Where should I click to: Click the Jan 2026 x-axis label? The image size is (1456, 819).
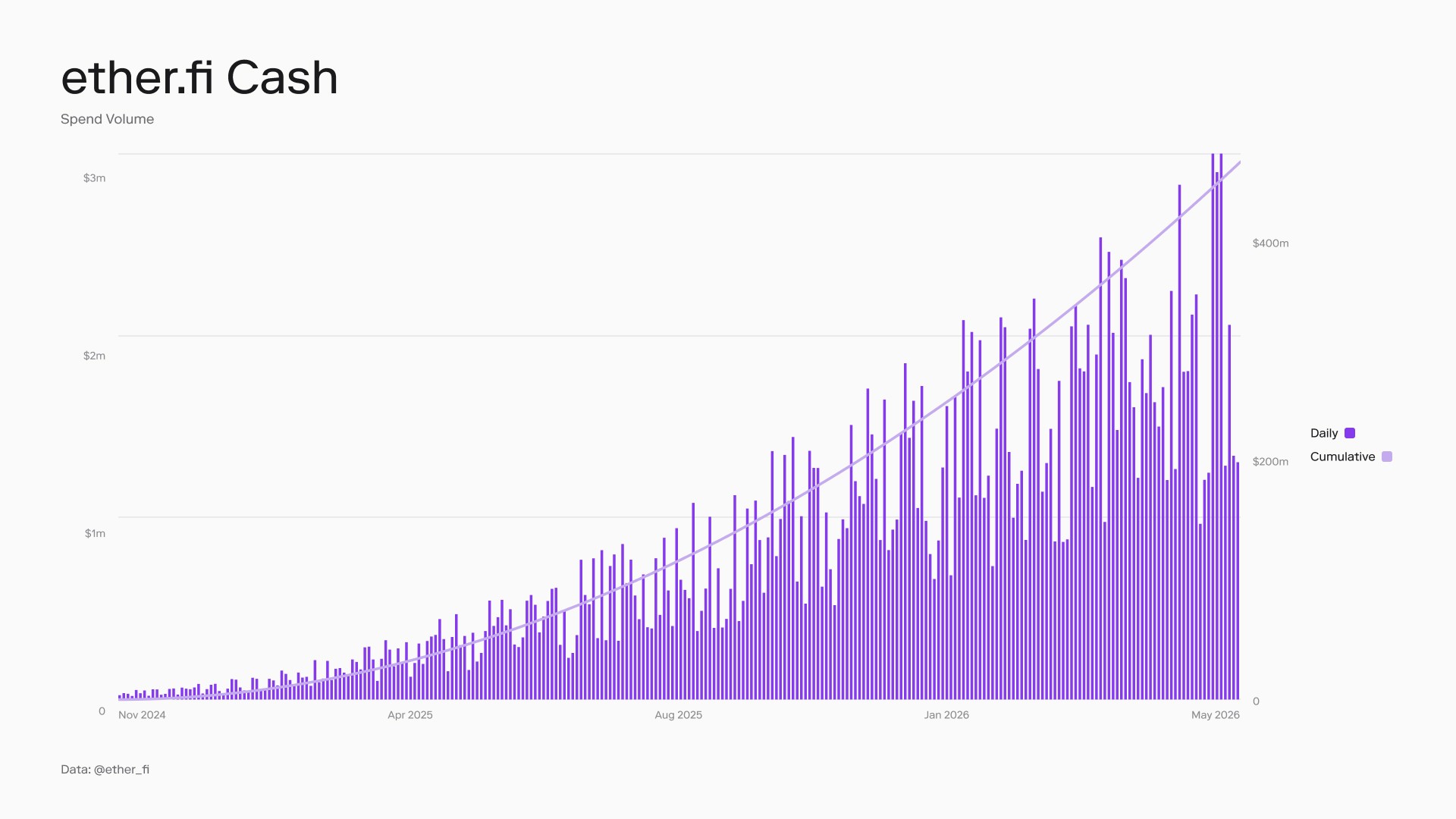coord(946,715)
